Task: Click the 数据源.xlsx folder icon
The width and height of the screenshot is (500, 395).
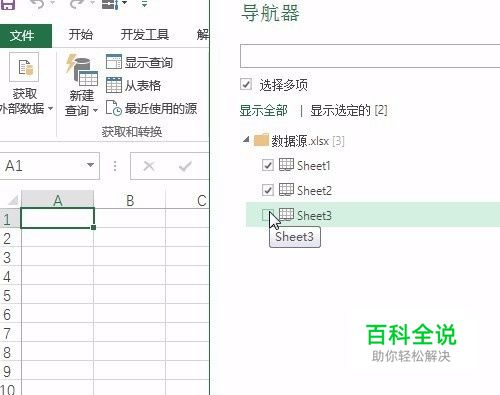Action: click(x=261, y=140)
